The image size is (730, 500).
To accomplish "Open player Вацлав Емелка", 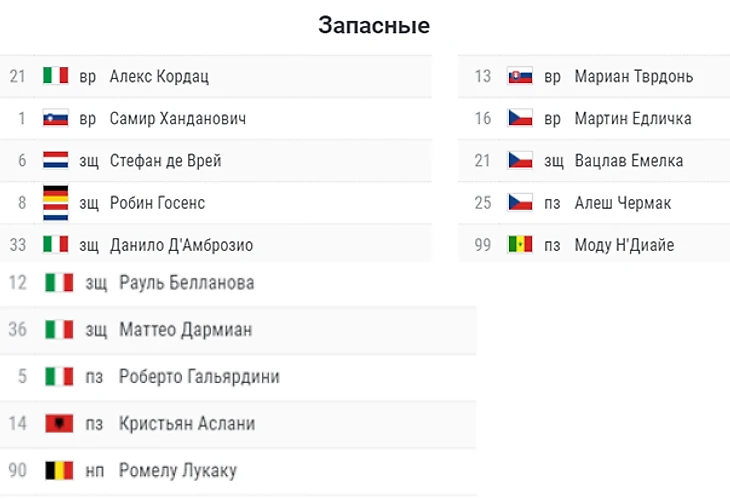I will pyautogui.click(x=628, y=161).
